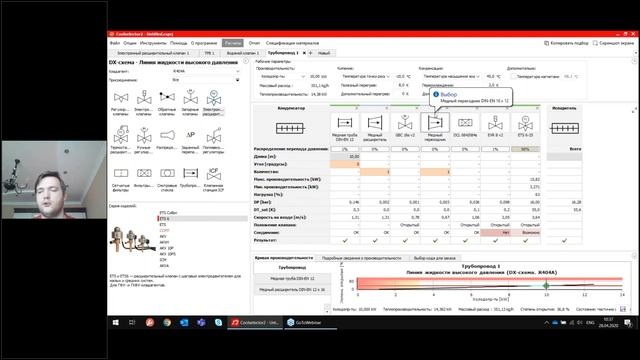The image size is (640, 360).
Task: Toggle the discharge temperature checkbox under Дополнительно
Action: tap(513, 76)
